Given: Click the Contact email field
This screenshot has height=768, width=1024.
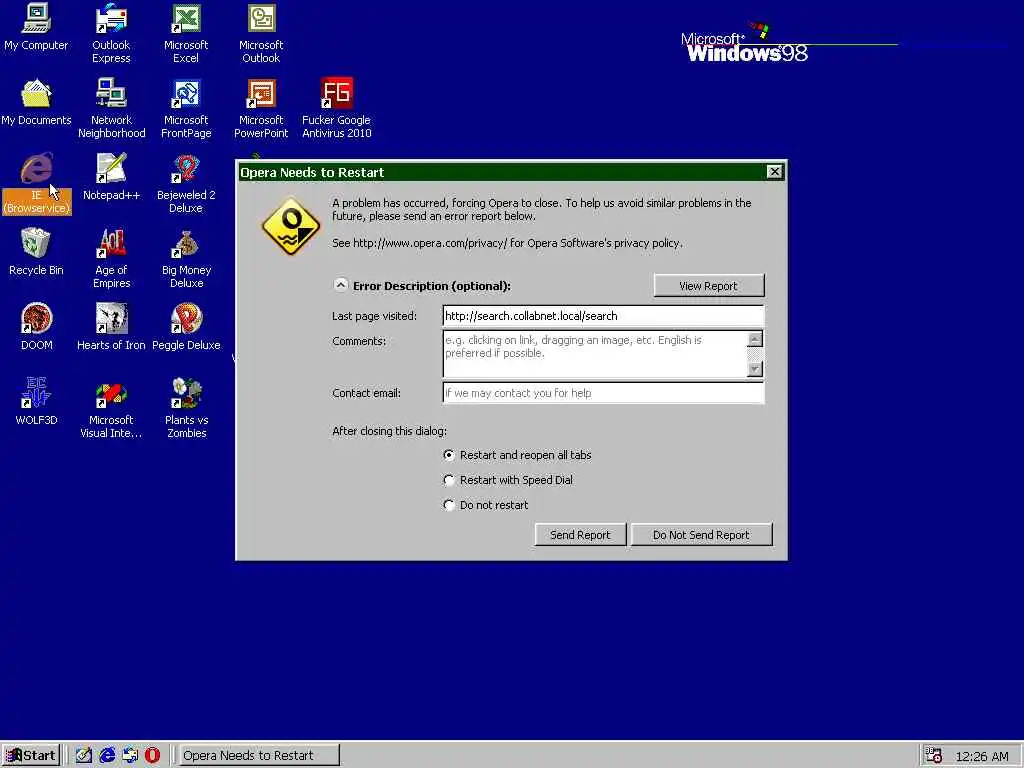Looking at the screenshot, I should pos(603,392).
